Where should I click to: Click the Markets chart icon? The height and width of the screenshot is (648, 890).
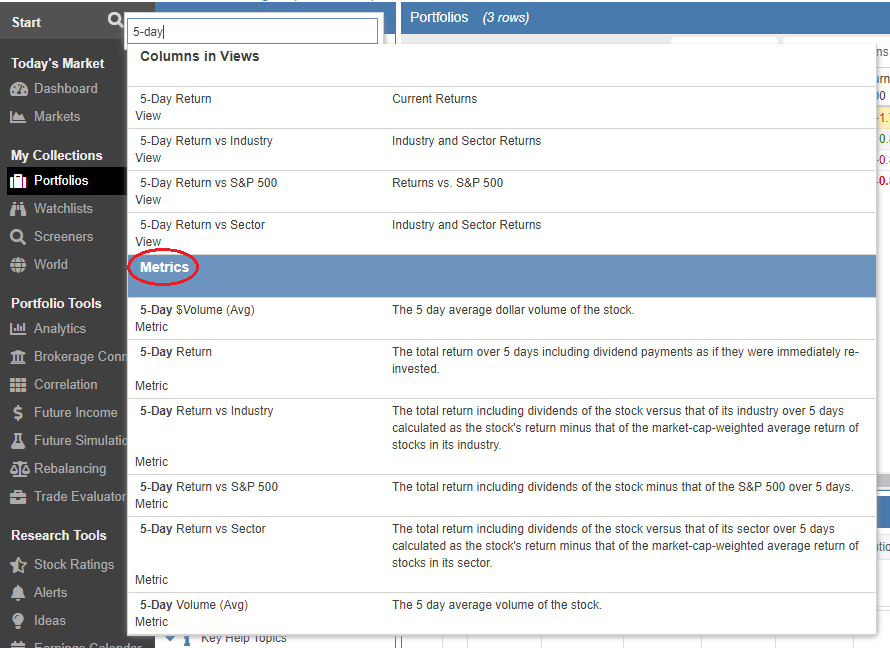[18, 117]
